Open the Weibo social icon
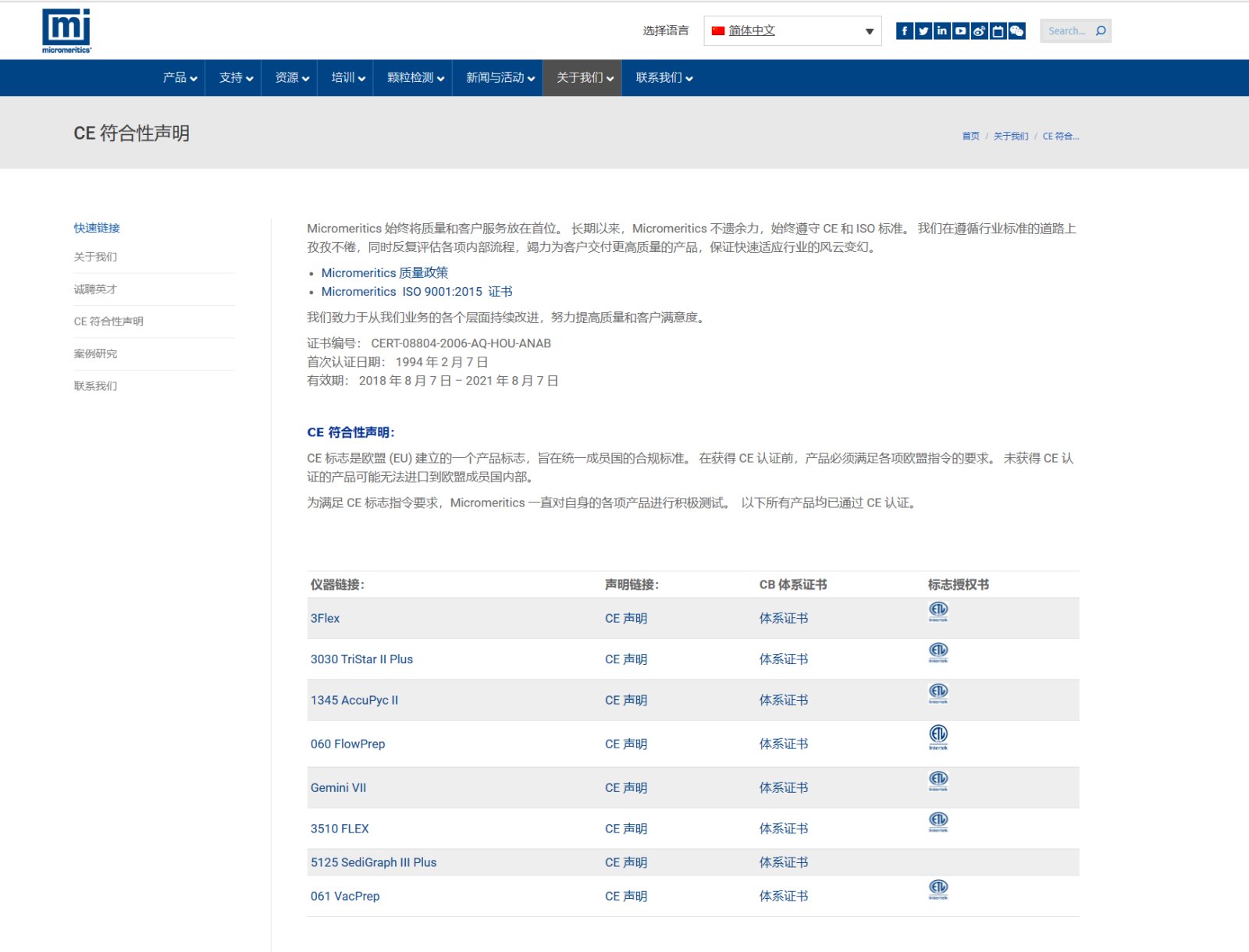 click(979, 31)
